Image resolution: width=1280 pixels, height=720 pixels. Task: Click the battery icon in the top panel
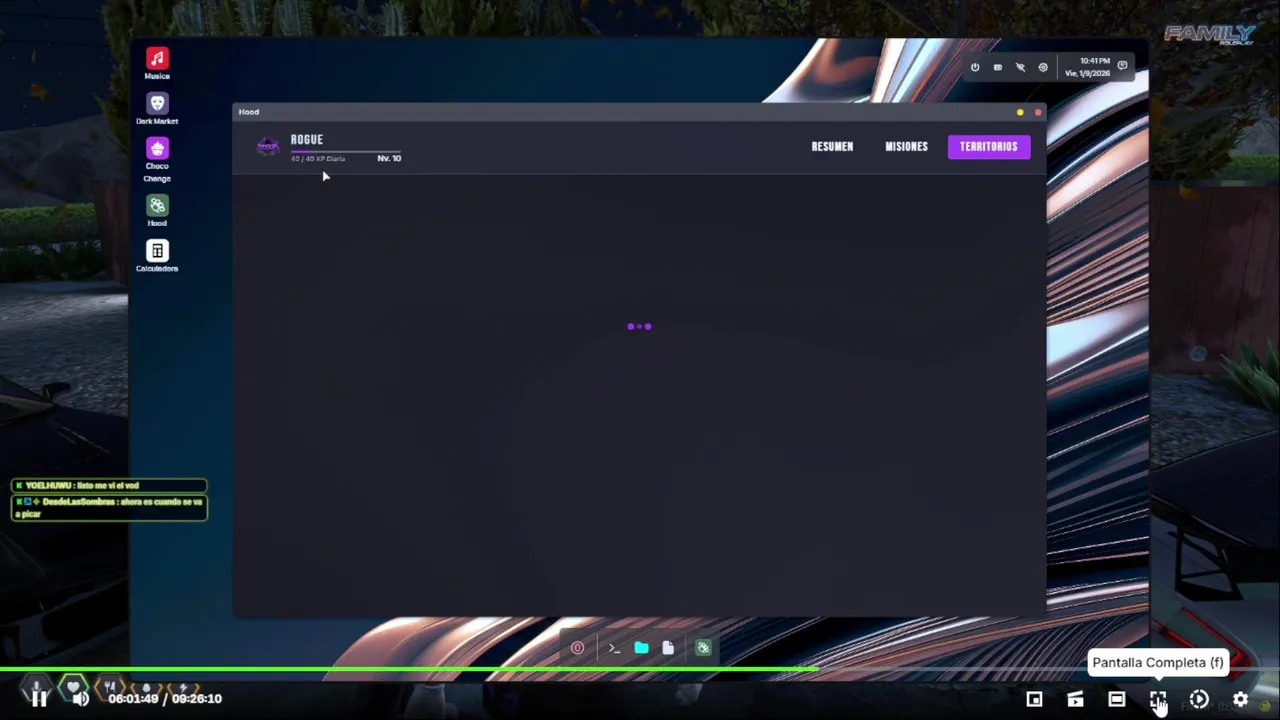(x=998, y=67)
